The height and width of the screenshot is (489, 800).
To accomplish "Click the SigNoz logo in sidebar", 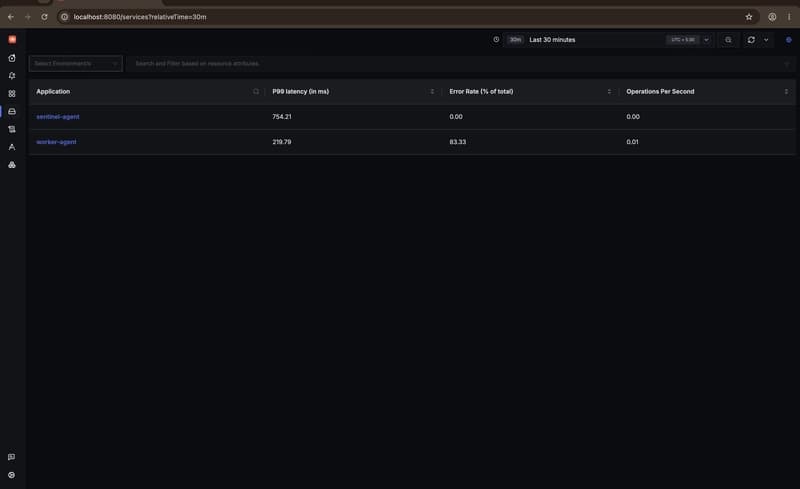I will [x=12, y=39].
